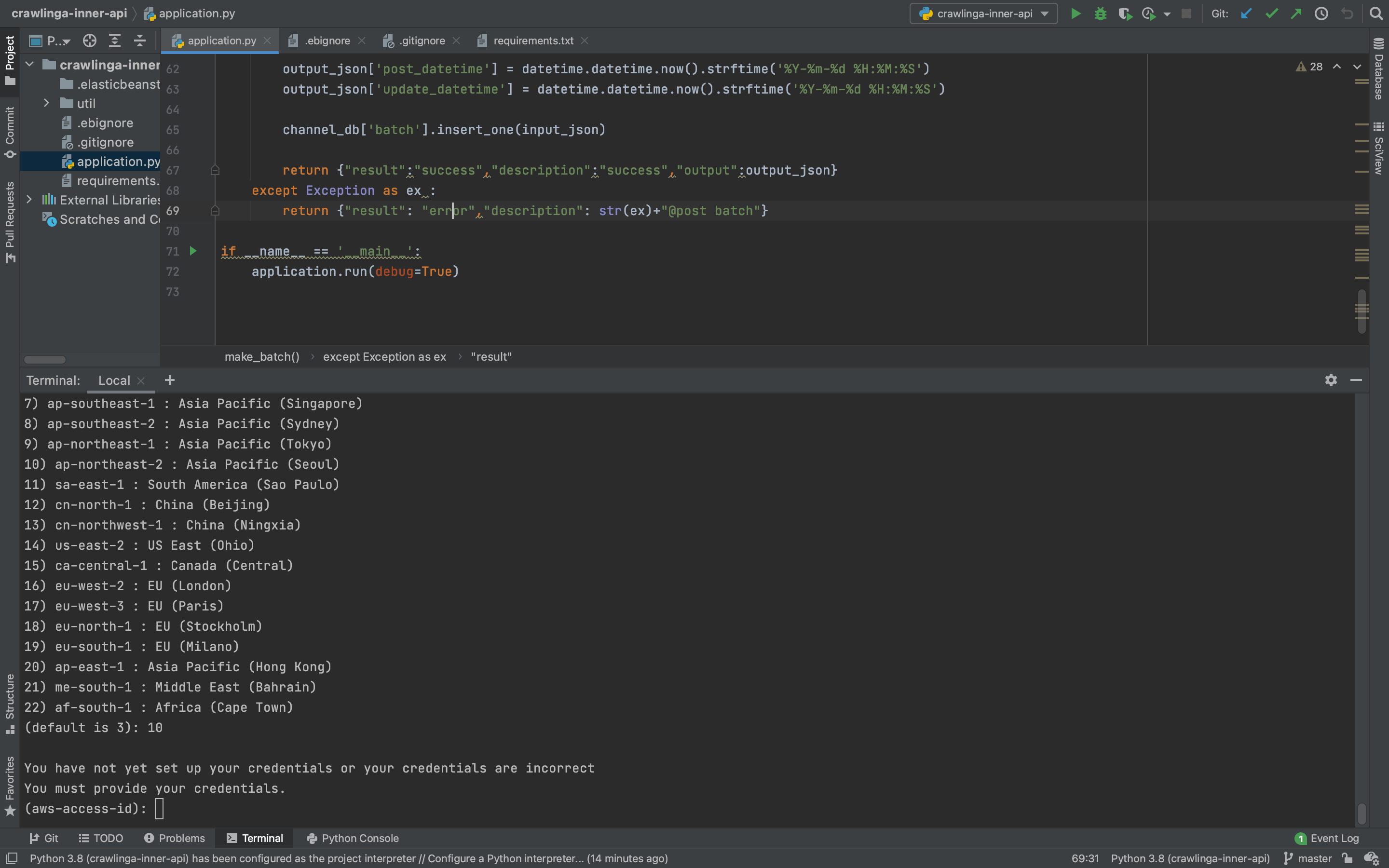Click the Stop process icon
1389x868 pixels.
(x=1186, y=13)
